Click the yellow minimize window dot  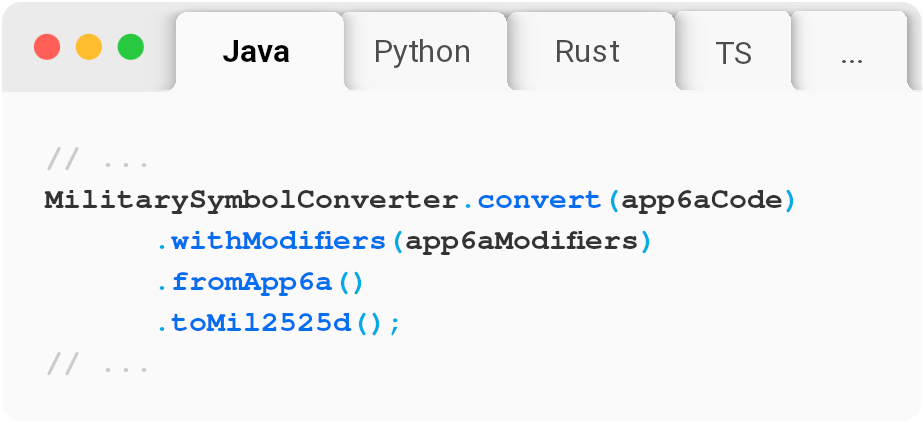click(x=89, y=47)
